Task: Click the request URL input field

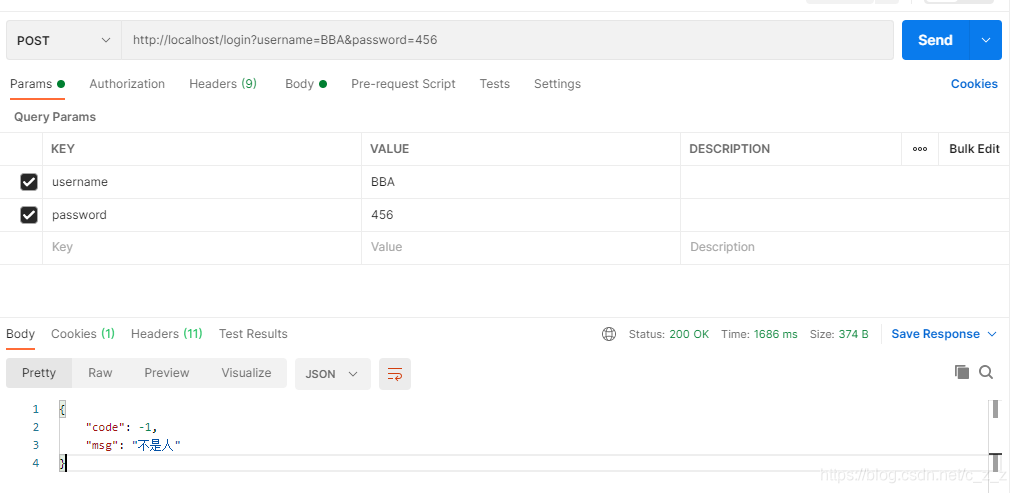Action: pos(507,40)
